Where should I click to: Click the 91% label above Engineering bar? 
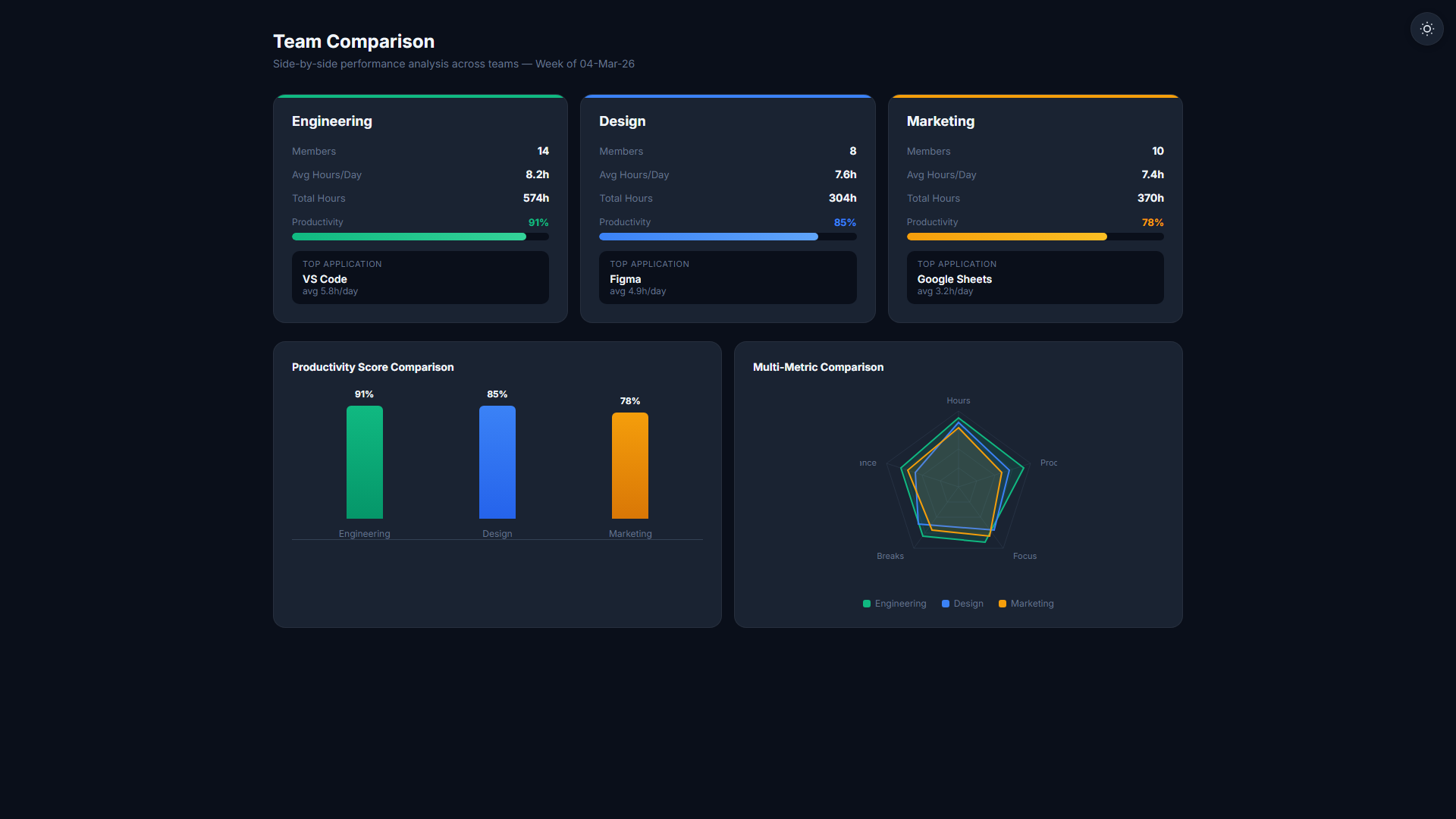[x=364, y=394]
